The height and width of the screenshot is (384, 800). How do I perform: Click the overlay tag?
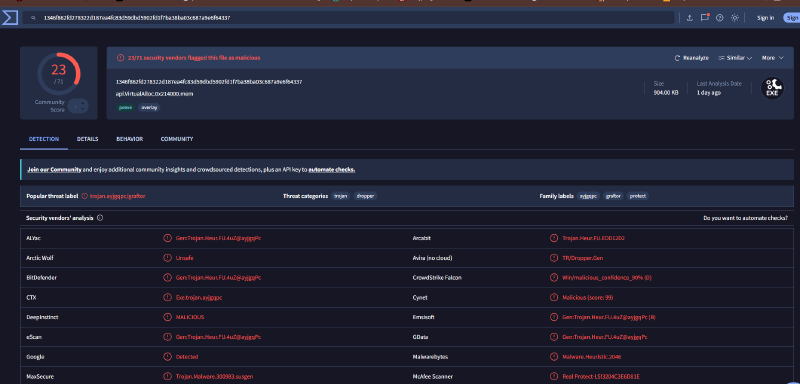point(149,108)
